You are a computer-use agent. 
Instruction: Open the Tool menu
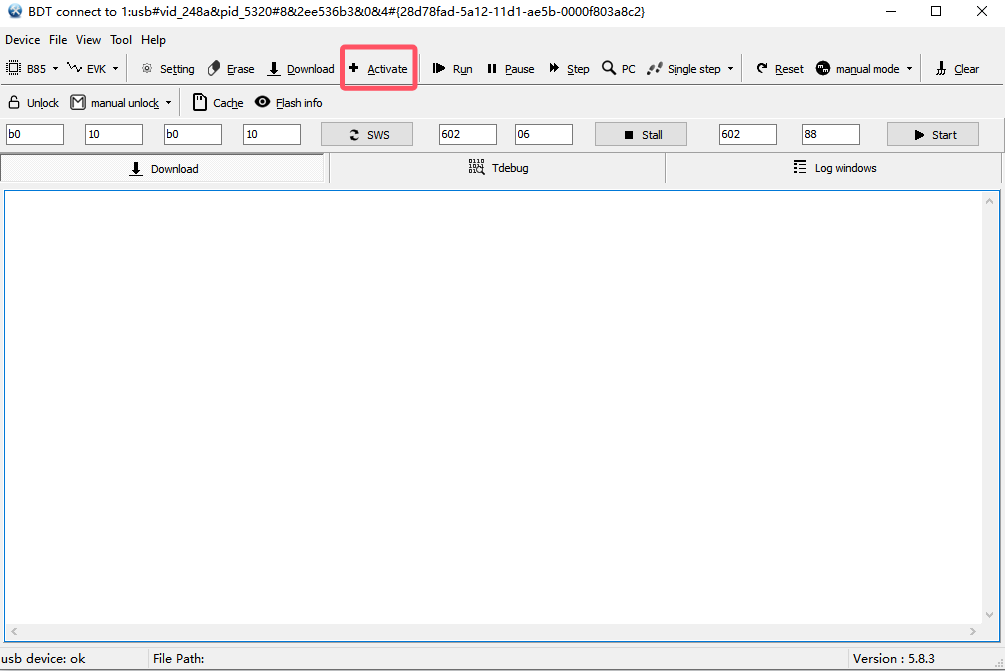tap(120, 40)
